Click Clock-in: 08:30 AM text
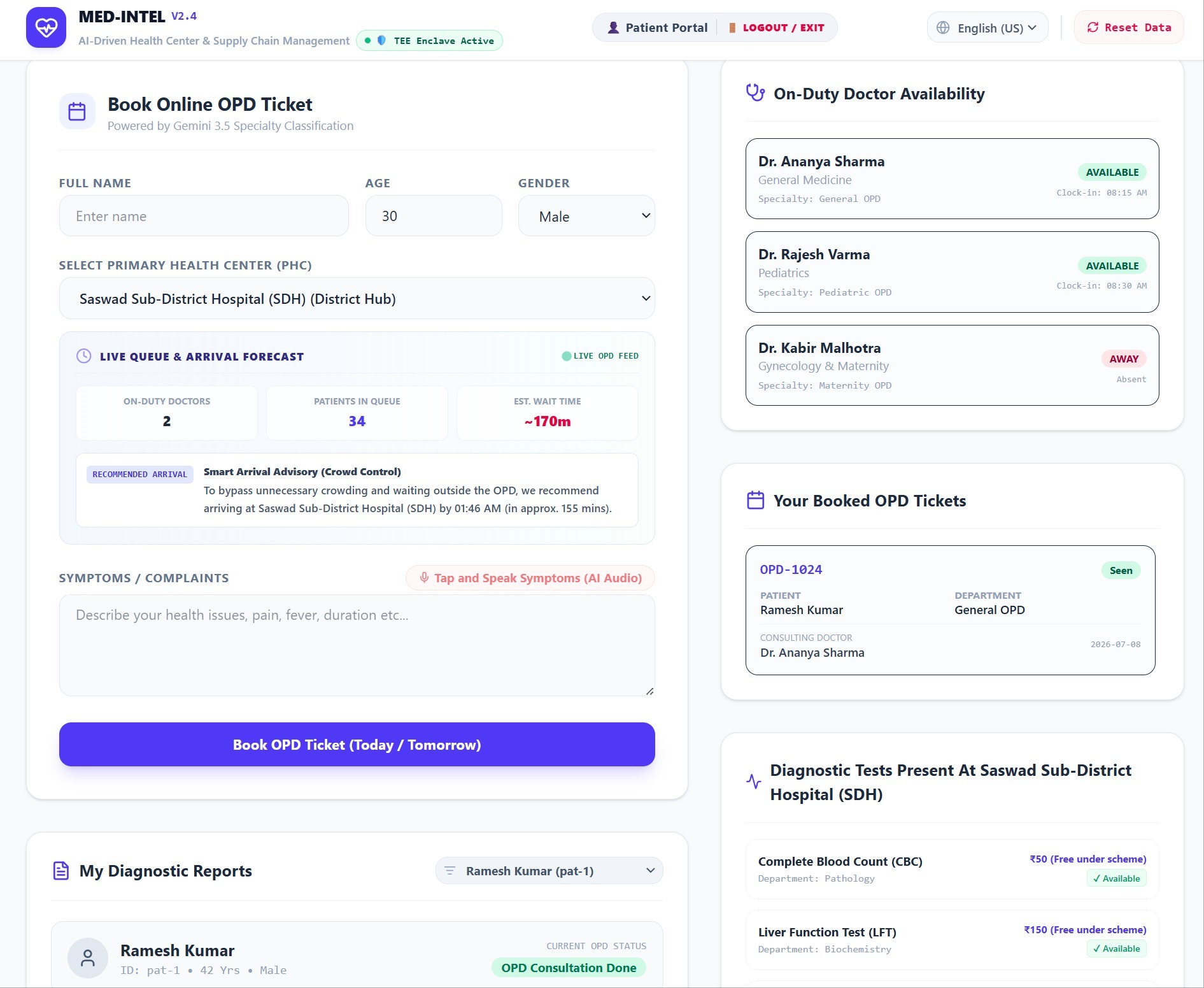Screen dimensions: 1204x988 coord(1101,285)
